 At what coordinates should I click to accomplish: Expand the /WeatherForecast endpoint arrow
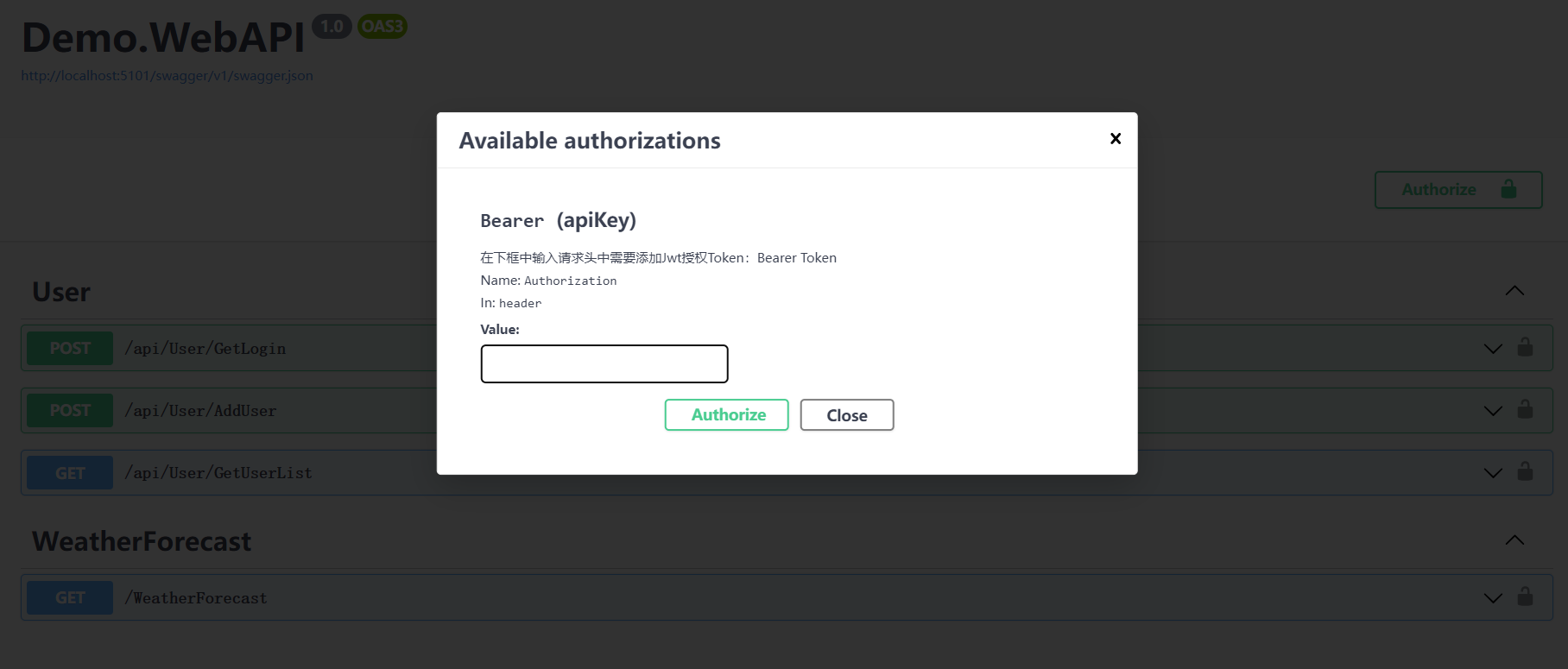[x=1493, y=598]
